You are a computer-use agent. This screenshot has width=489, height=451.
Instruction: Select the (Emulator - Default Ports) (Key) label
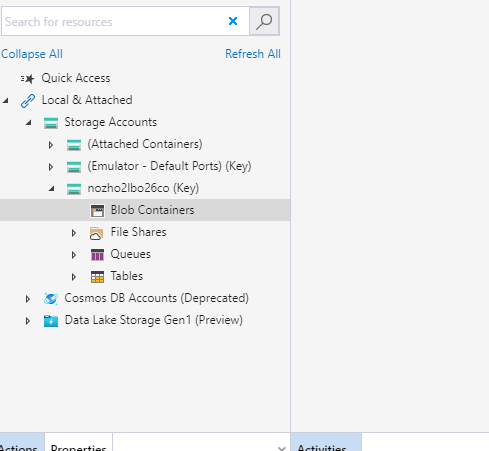pos(169,166)
